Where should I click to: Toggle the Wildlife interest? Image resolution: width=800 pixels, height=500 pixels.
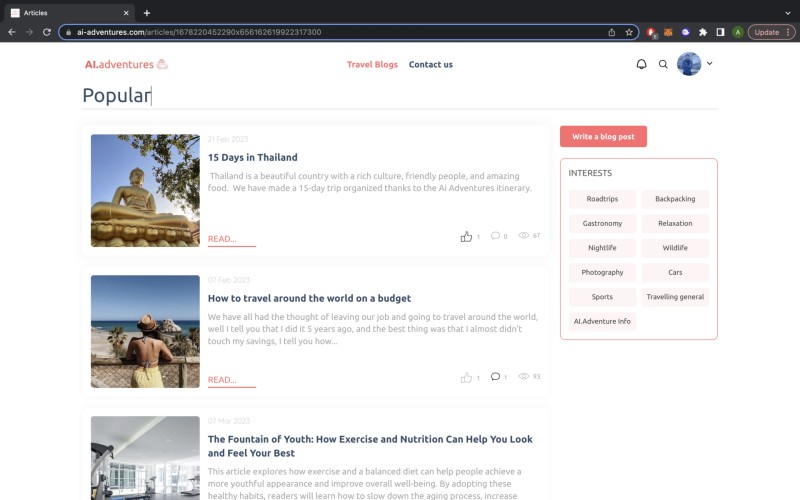[675, 248]
